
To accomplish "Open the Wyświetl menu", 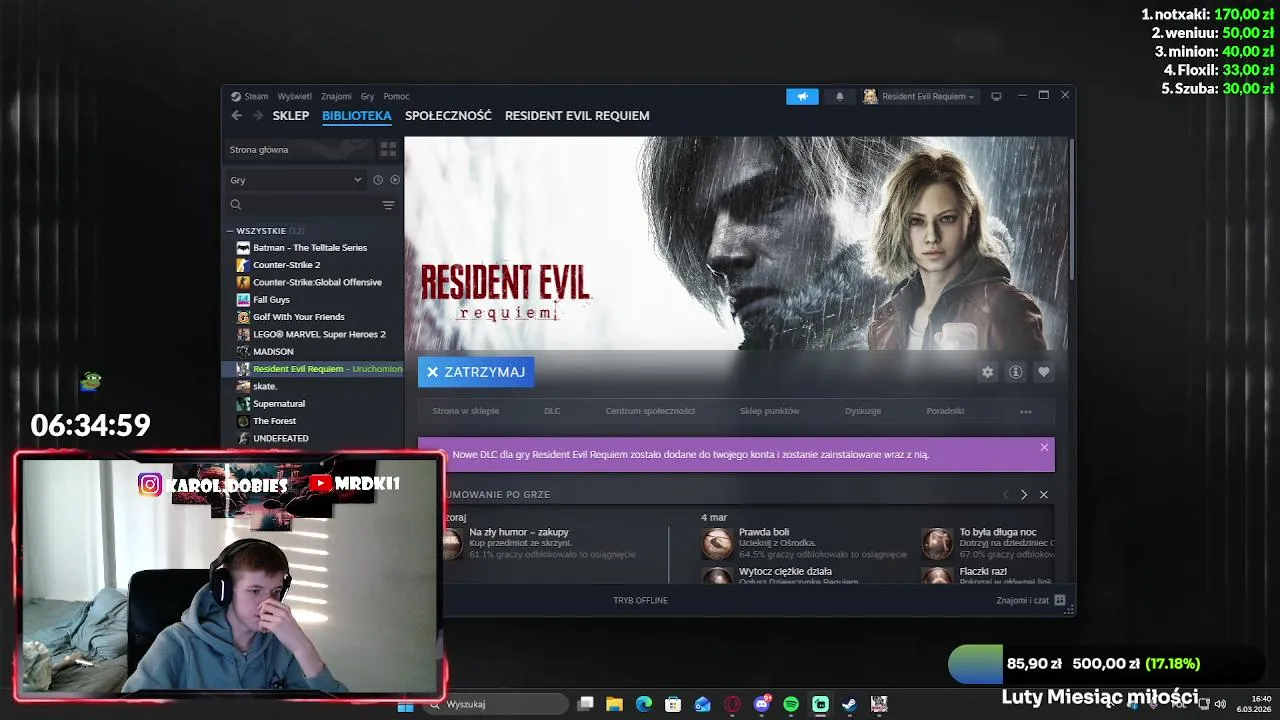I will click(x=294, y=97).
